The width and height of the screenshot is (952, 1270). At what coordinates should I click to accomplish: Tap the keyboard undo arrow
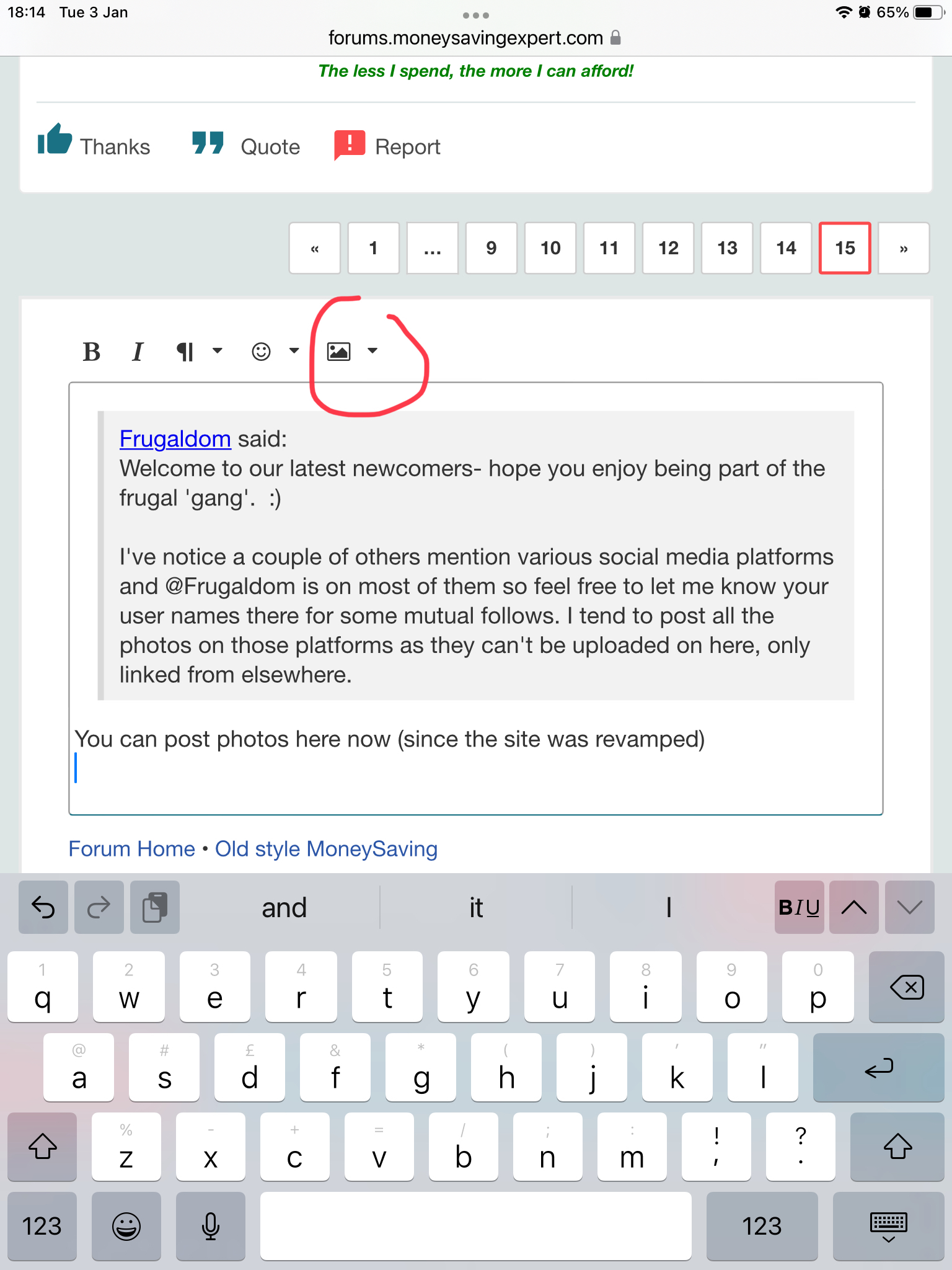click(x=43, y=907)
